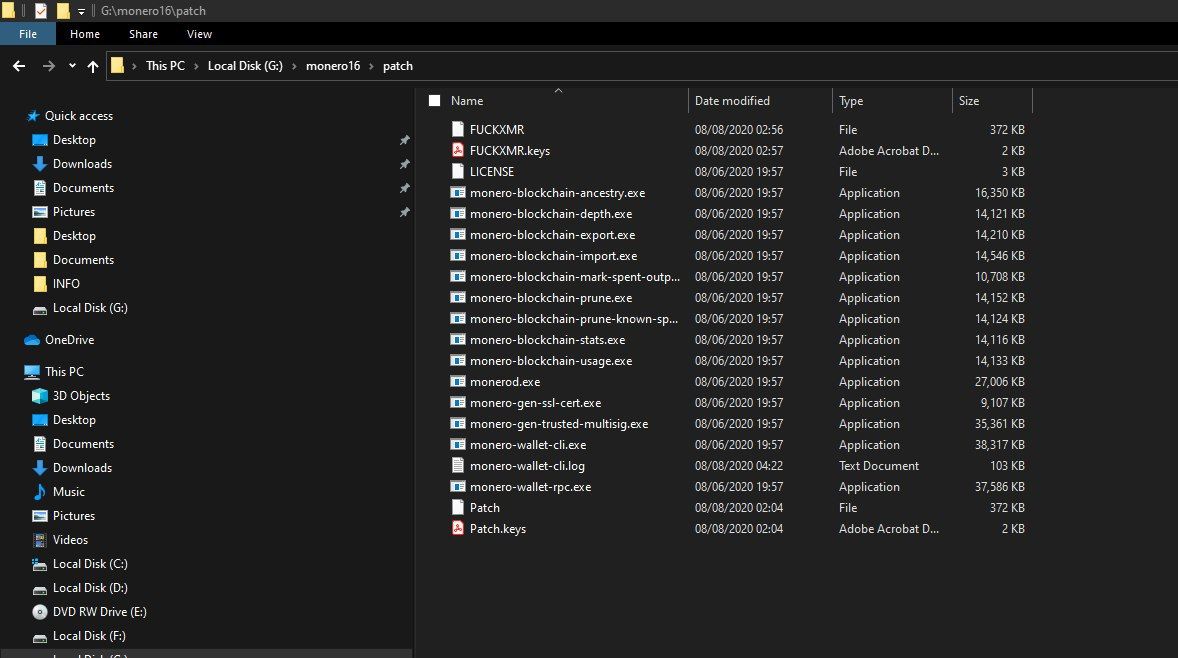
Task: Click the monero-gen-ssl-cert.exe application icon
Action: click(458, 403)
